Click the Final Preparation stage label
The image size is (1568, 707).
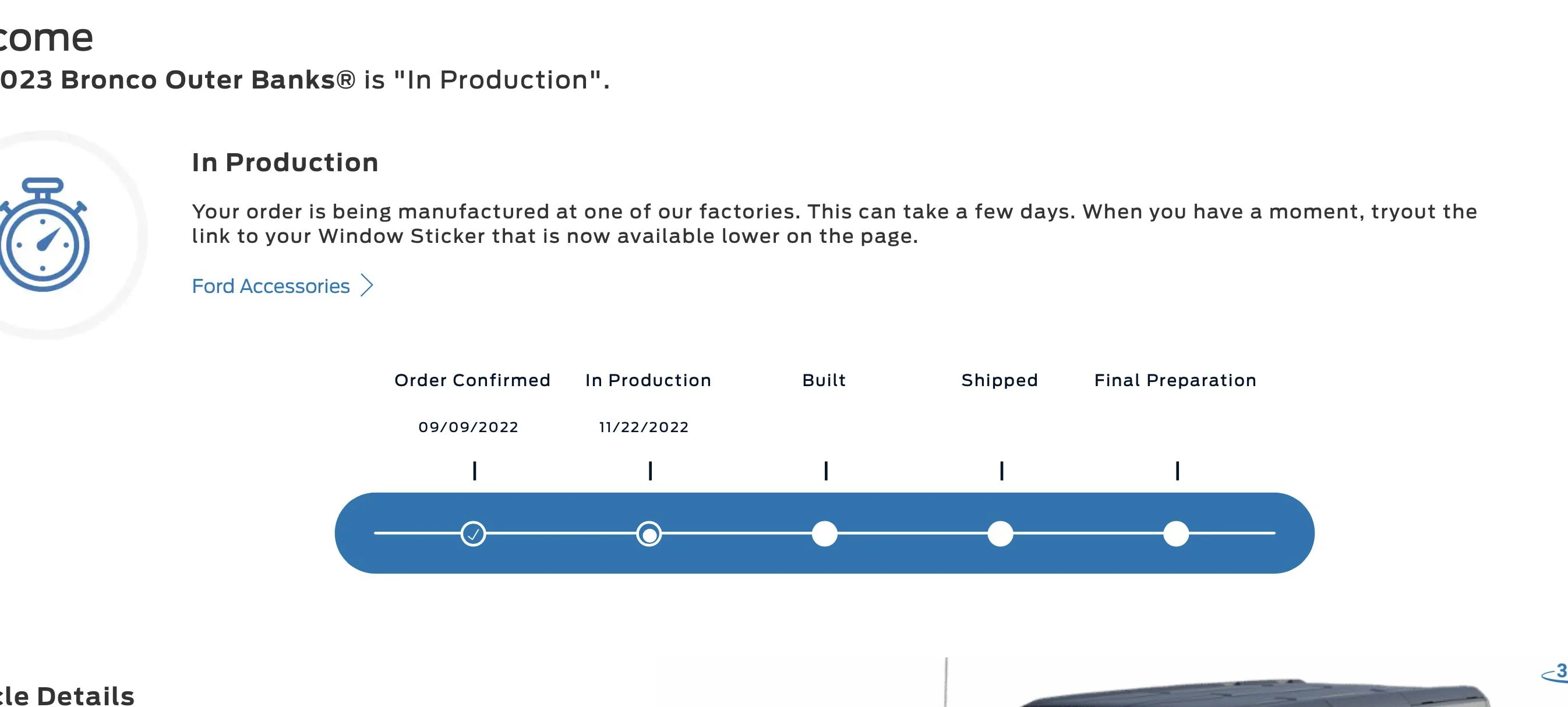pyautogui.click(x=1175, y=381)
